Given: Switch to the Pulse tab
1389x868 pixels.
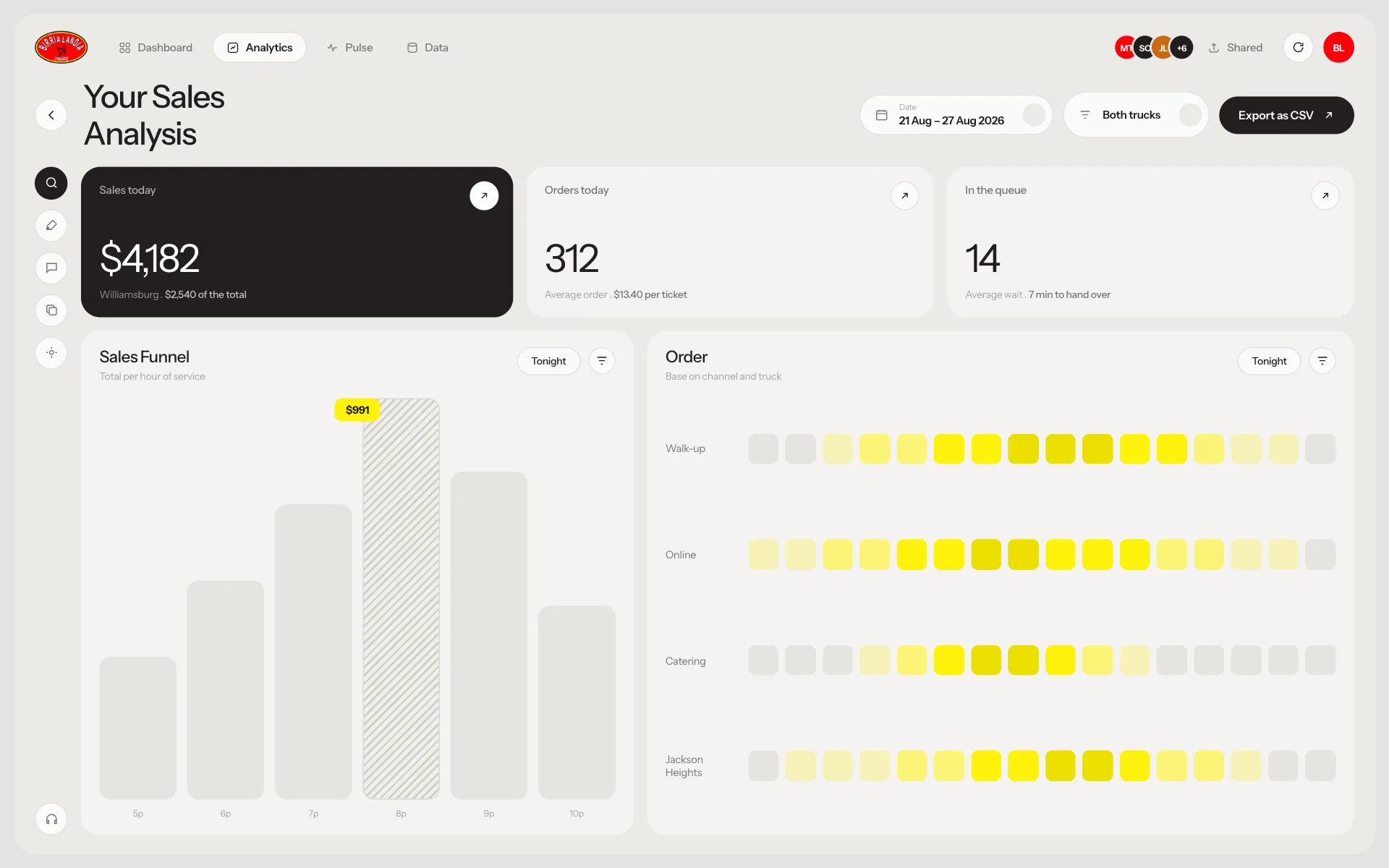Looking at the screenshot, I should coord(350,48).
